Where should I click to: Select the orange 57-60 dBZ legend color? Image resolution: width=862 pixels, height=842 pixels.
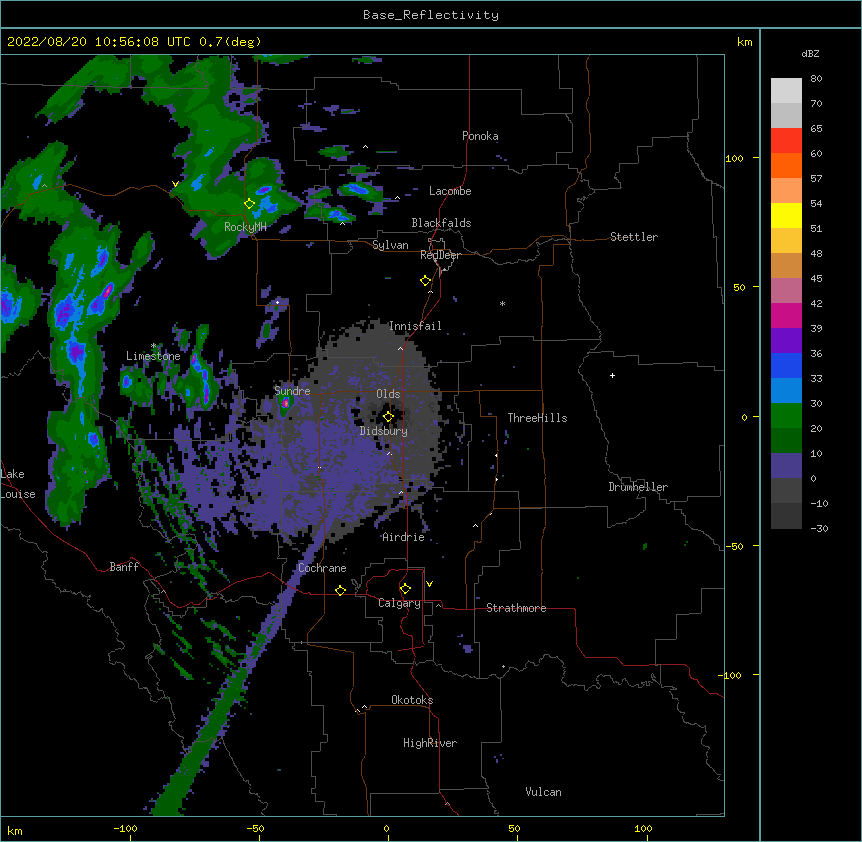pyautogui.click(x=786, y=165)
